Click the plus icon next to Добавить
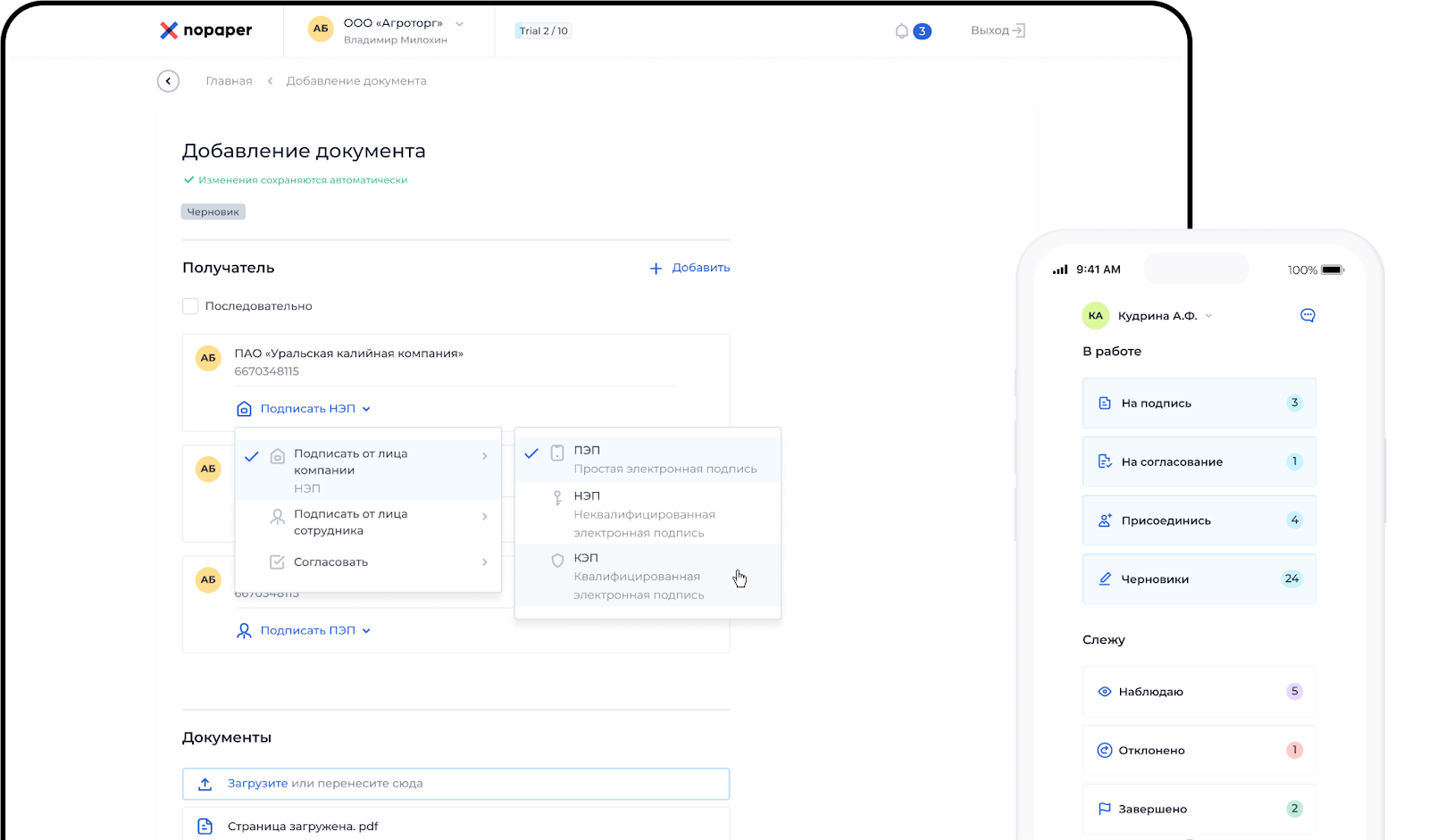1429x840 pixels. point(656,269)
